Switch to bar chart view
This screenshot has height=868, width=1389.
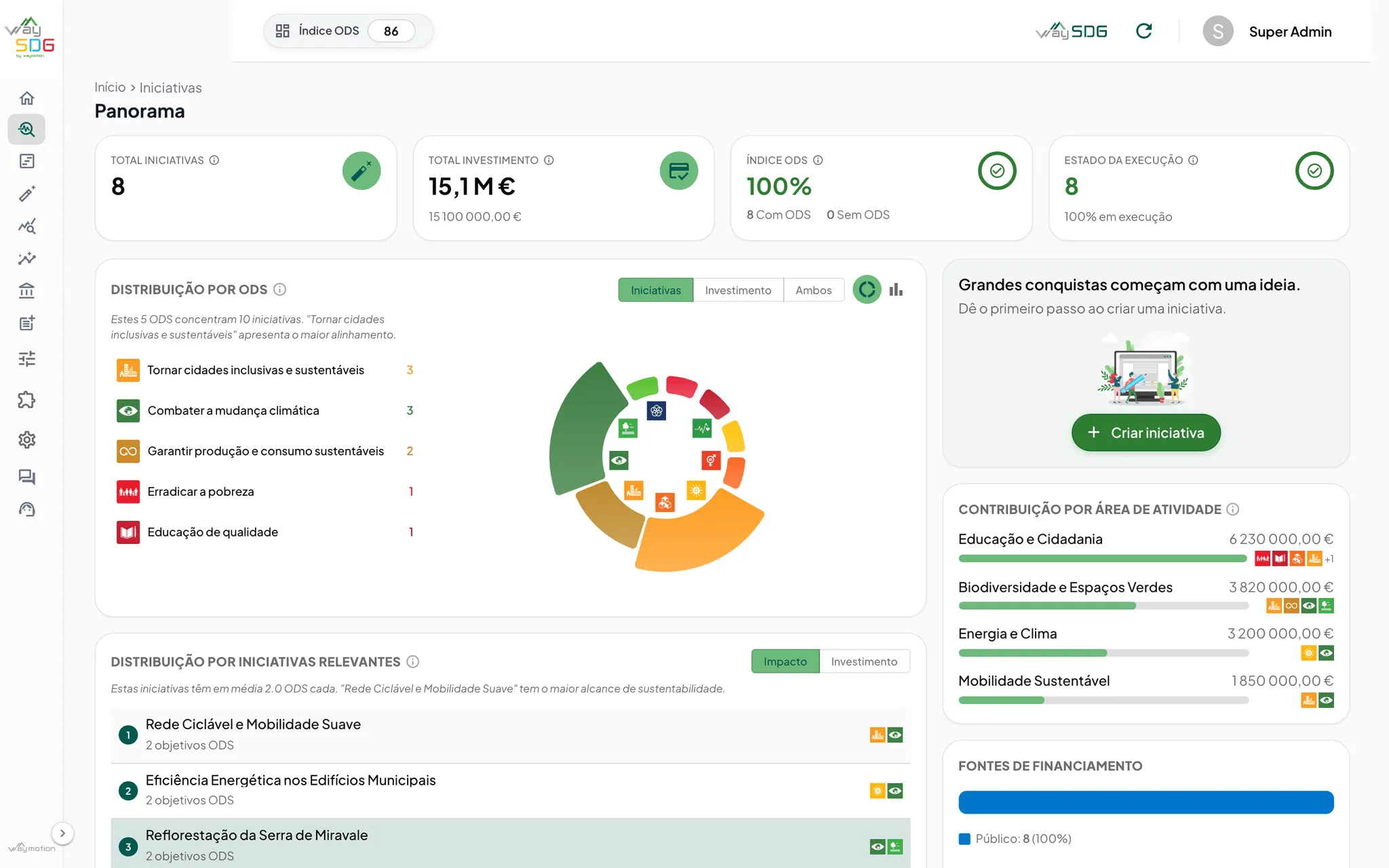(x=896, y=290)
